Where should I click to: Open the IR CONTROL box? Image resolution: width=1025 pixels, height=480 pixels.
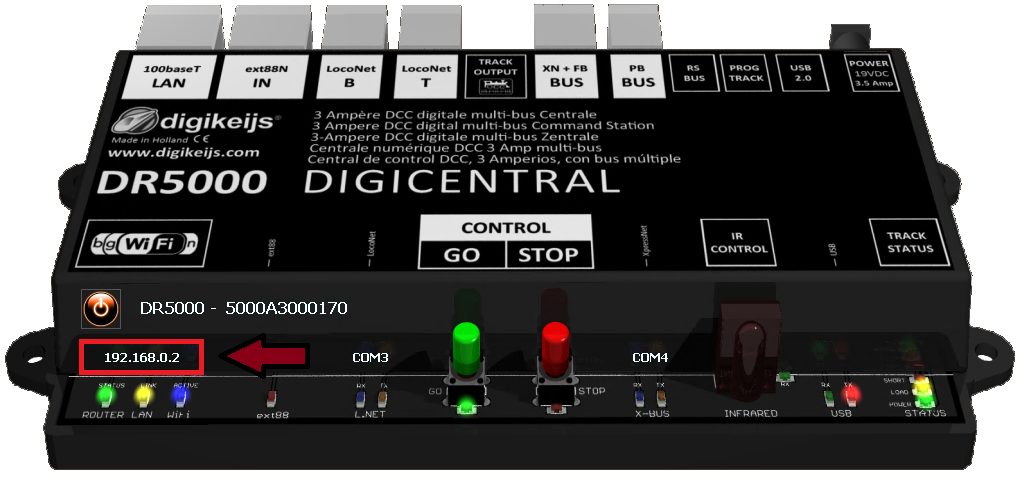click(x=738, y=243)
